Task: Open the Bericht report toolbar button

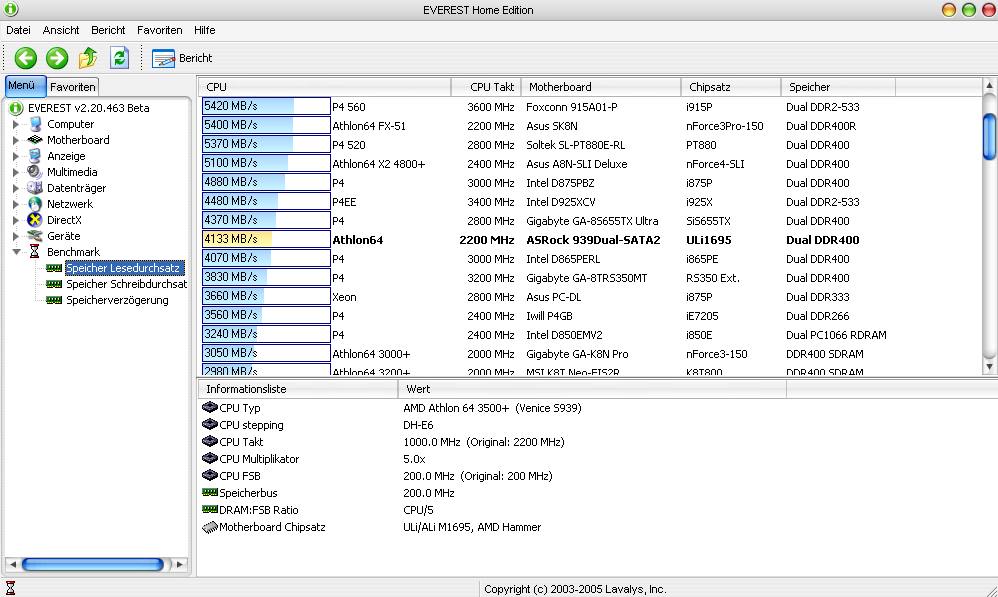Action: point(182,58)
